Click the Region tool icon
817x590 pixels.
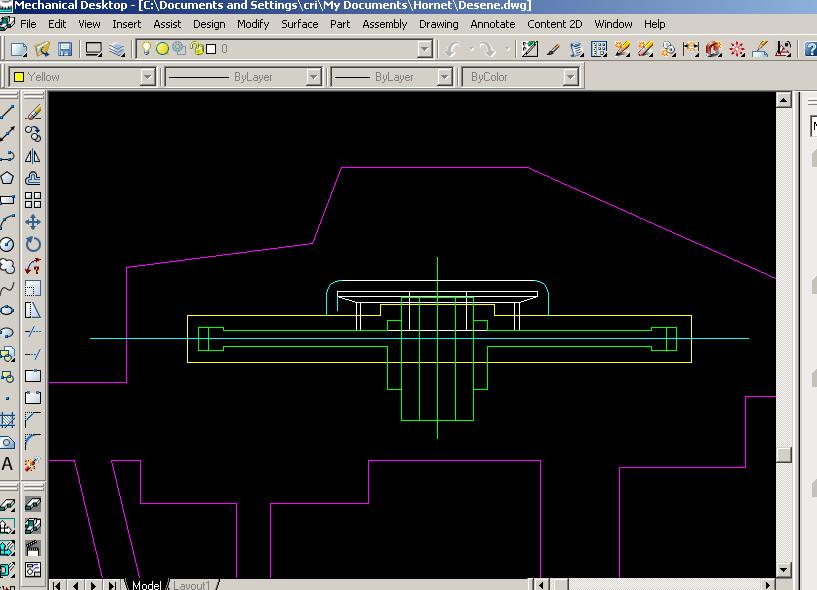pos(7,441)
